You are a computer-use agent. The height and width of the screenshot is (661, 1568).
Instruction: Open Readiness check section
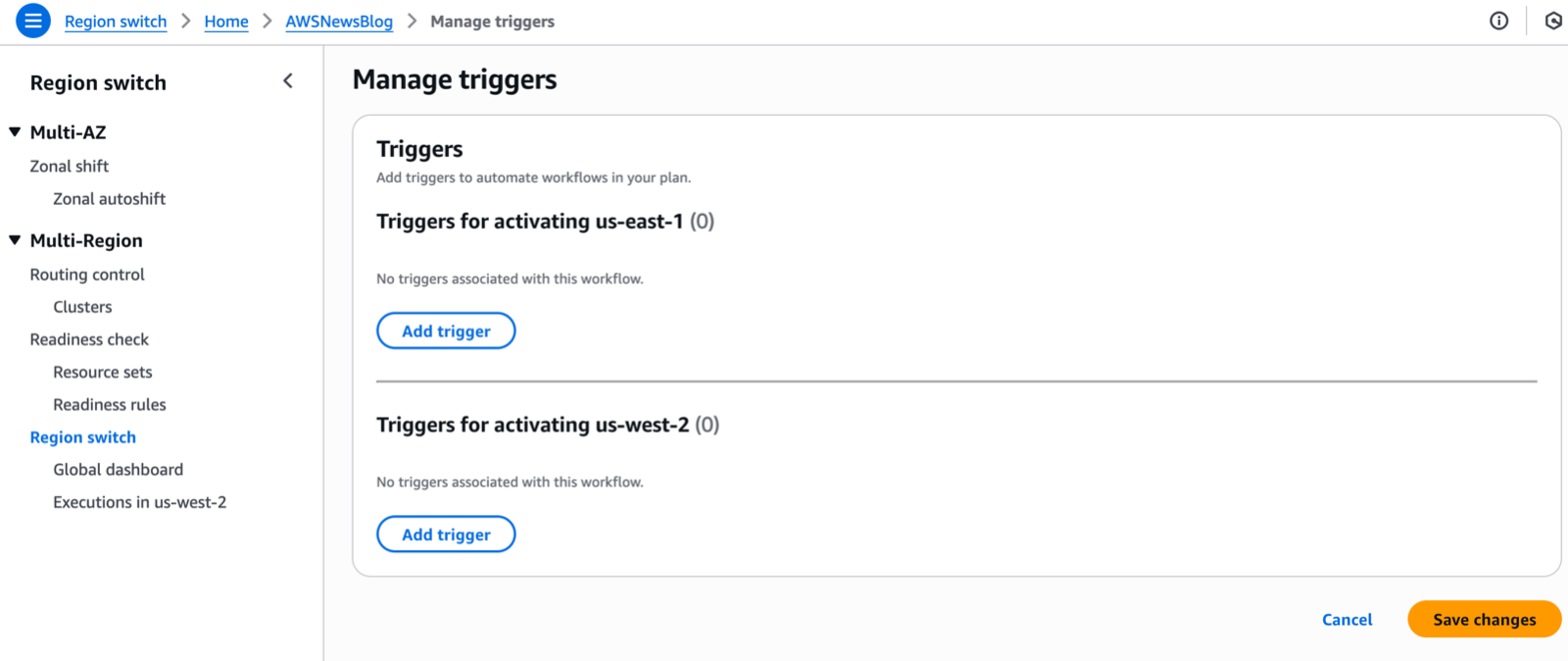tap(89, 339)
